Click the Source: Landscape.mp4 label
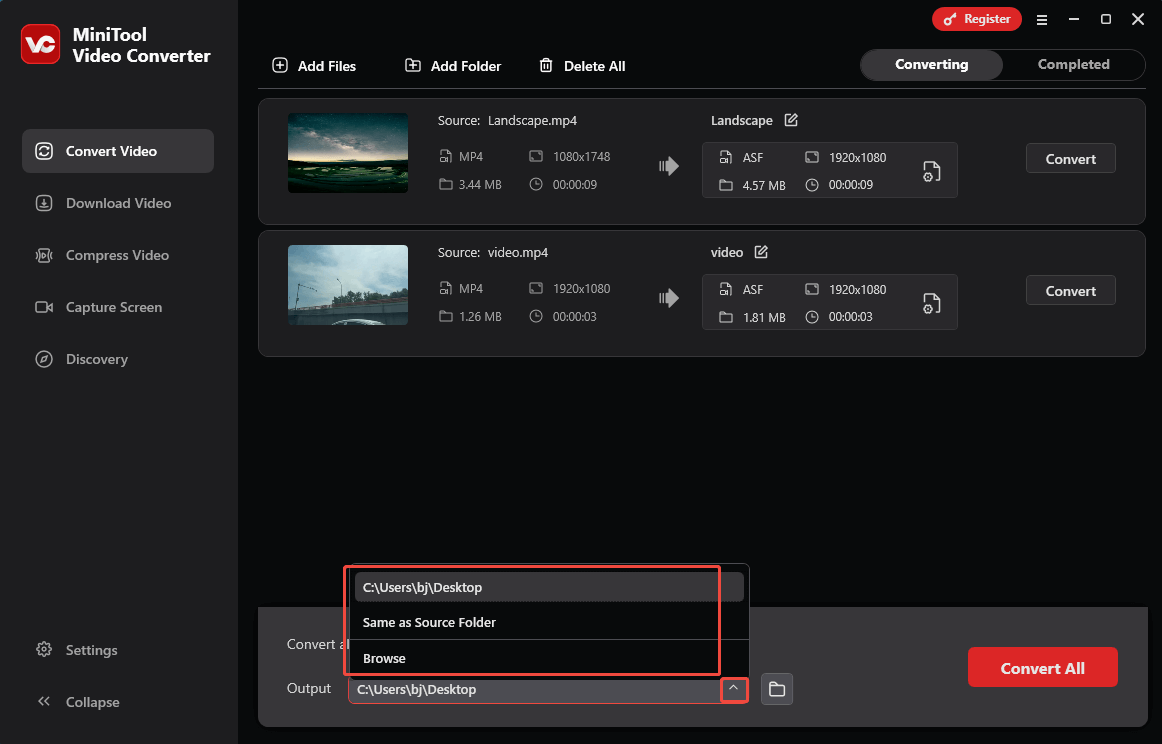Image resolution: width=1162 pixels, height=744 pixels. [507, 120]
